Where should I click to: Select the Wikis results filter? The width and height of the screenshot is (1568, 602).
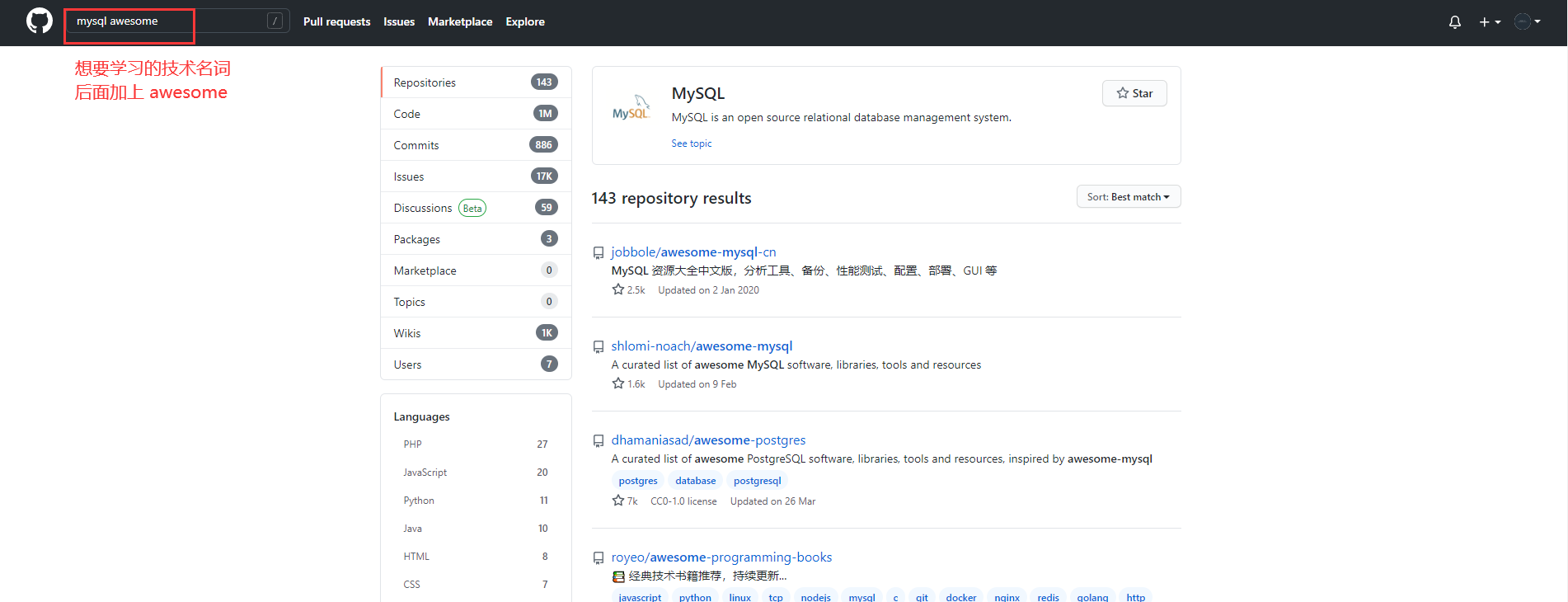tap(476, 333)
